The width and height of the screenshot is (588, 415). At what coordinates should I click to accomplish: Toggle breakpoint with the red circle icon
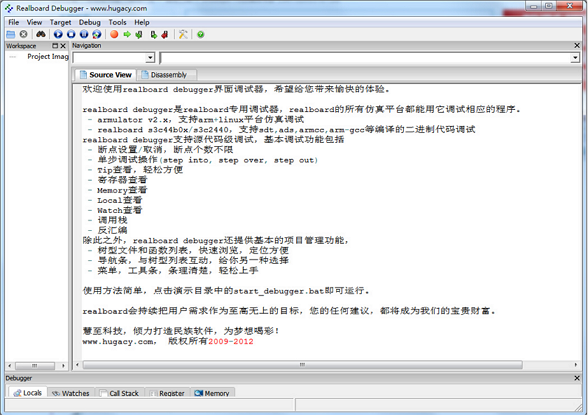[x=114, y=34]
